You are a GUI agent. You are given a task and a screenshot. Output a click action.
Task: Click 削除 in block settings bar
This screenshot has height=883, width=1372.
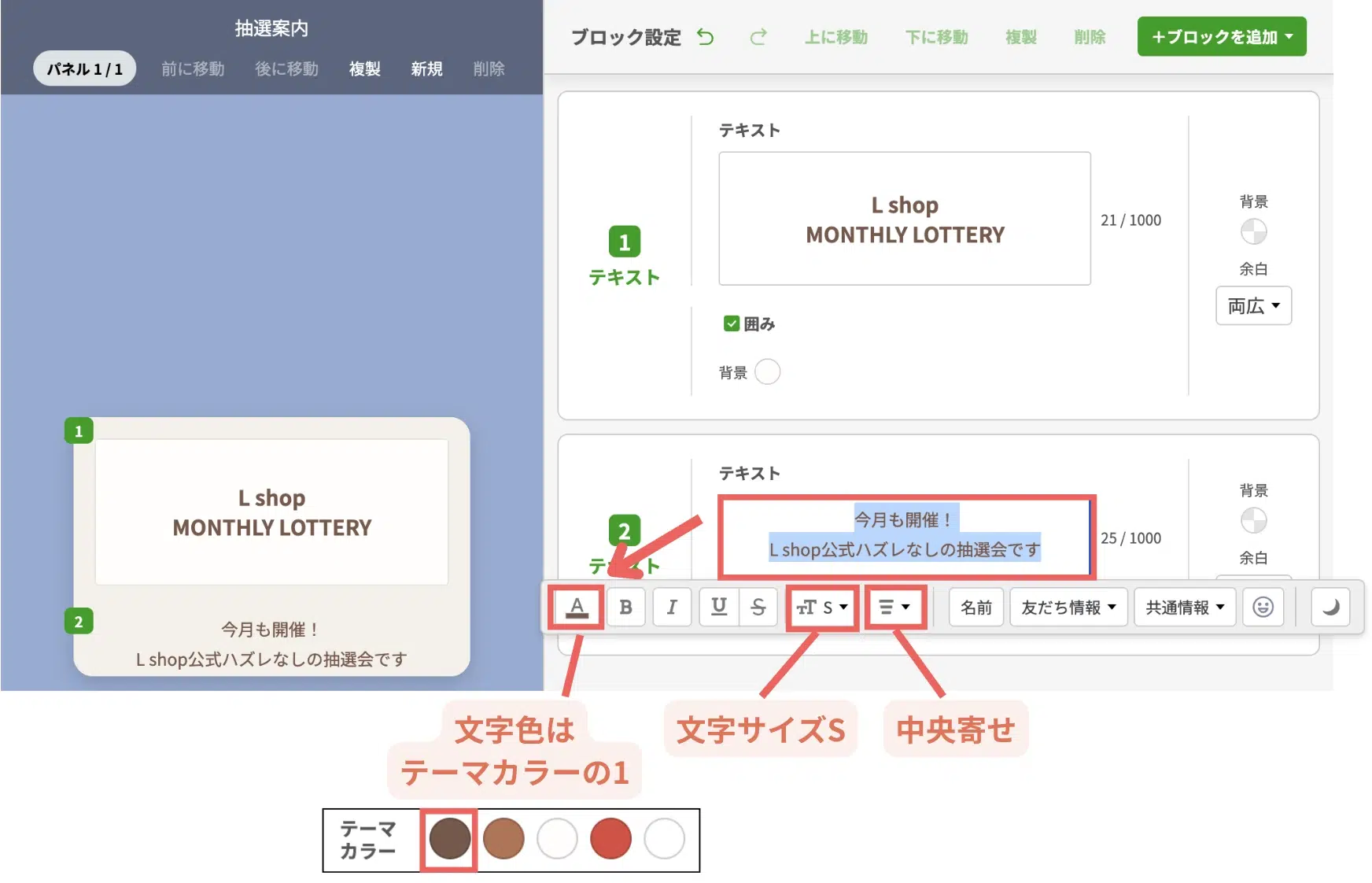point(1090,37)
